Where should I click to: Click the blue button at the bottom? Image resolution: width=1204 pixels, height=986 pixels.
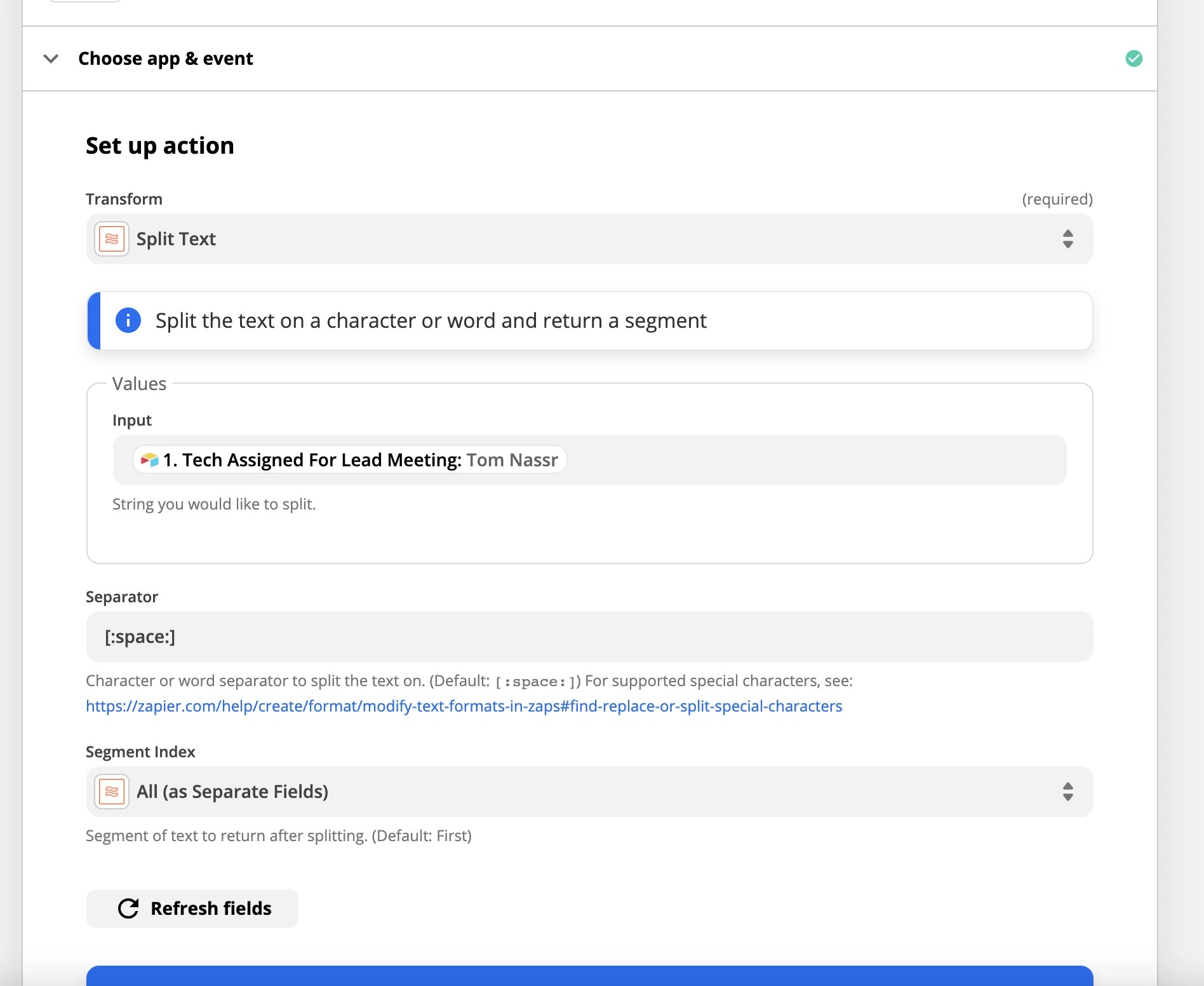[x=589, y=976]
